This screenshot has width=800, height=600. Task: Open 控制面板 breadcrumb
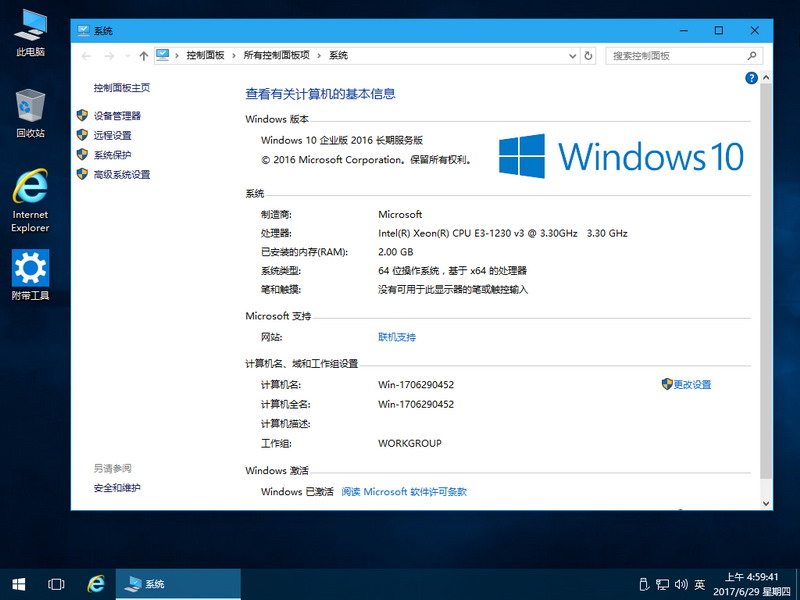[x=205, y=56]
